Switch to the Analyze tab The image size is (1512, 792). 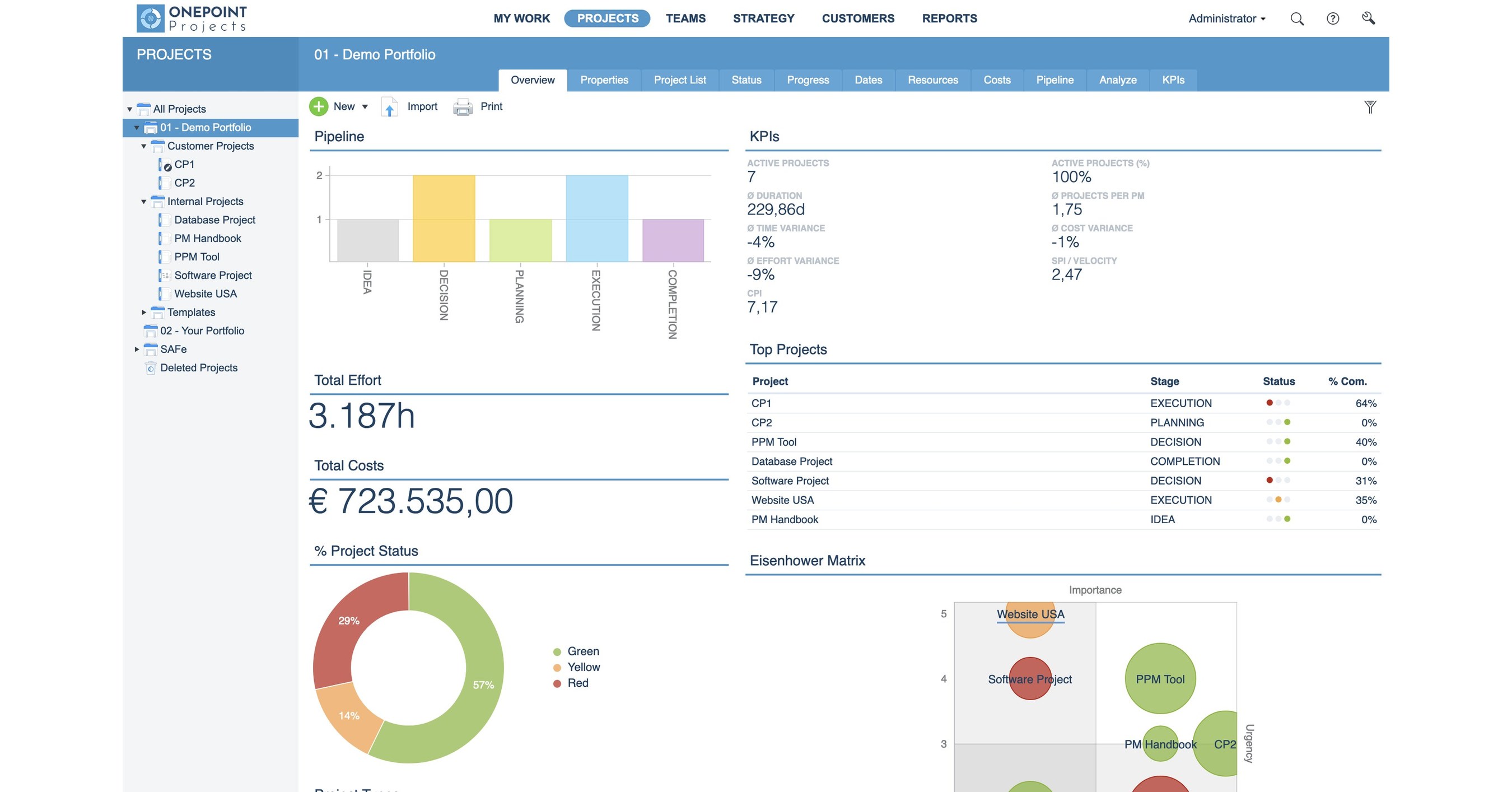point(1118,81)
